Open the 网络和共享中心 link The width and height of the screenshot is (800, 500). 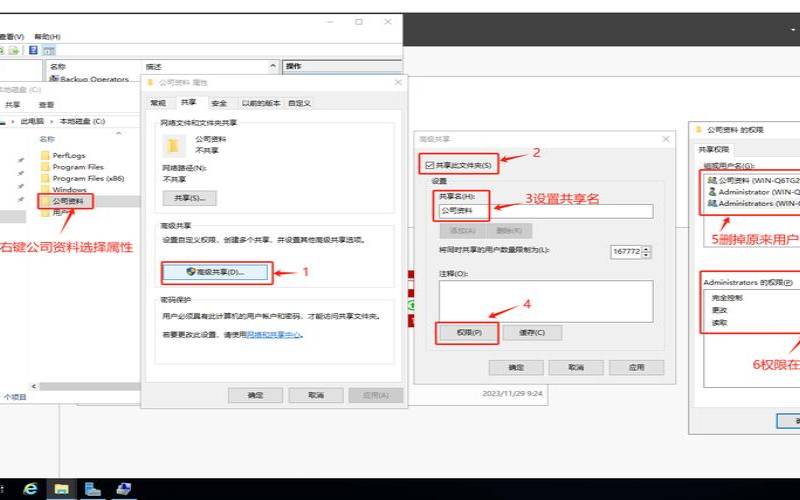point(273,335)
